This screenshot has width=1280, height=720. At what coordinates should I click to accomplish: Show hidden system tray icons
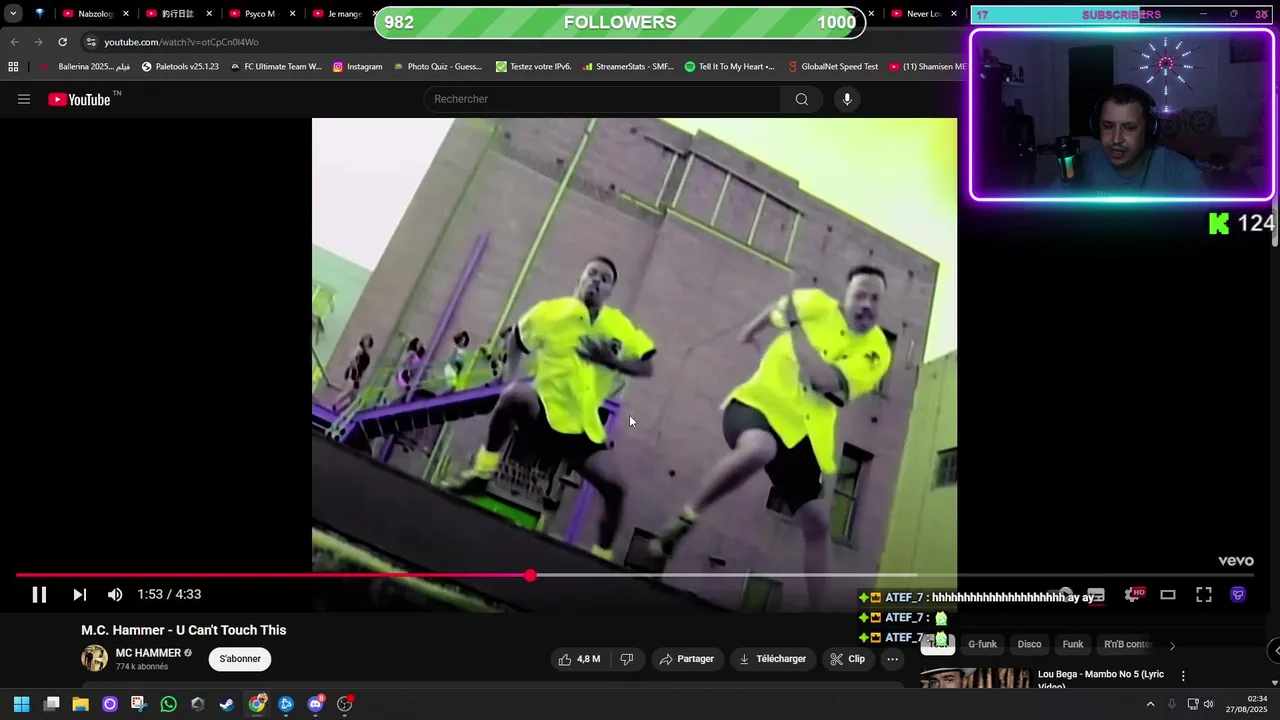[1150, 704]
